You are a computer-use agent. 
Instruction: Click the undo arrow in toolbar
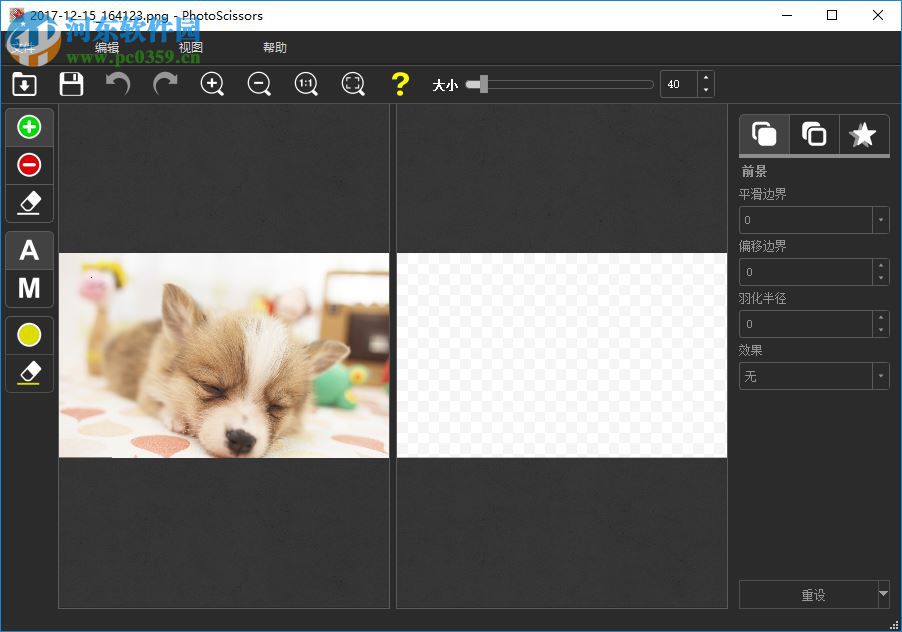[117, 84]
